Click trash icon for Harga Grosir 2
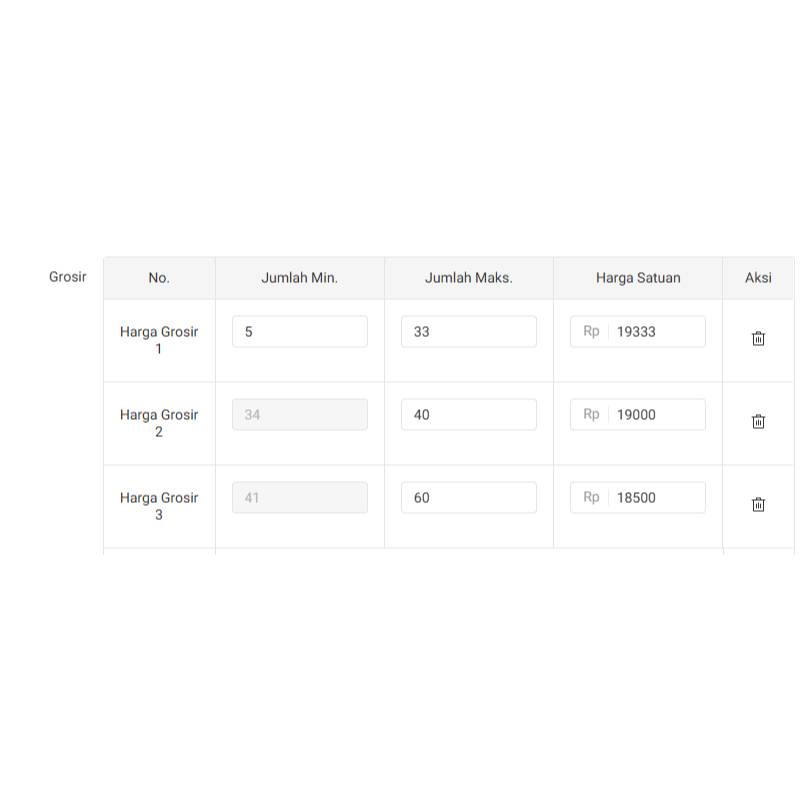802x802 pixels. coord(758,422)
